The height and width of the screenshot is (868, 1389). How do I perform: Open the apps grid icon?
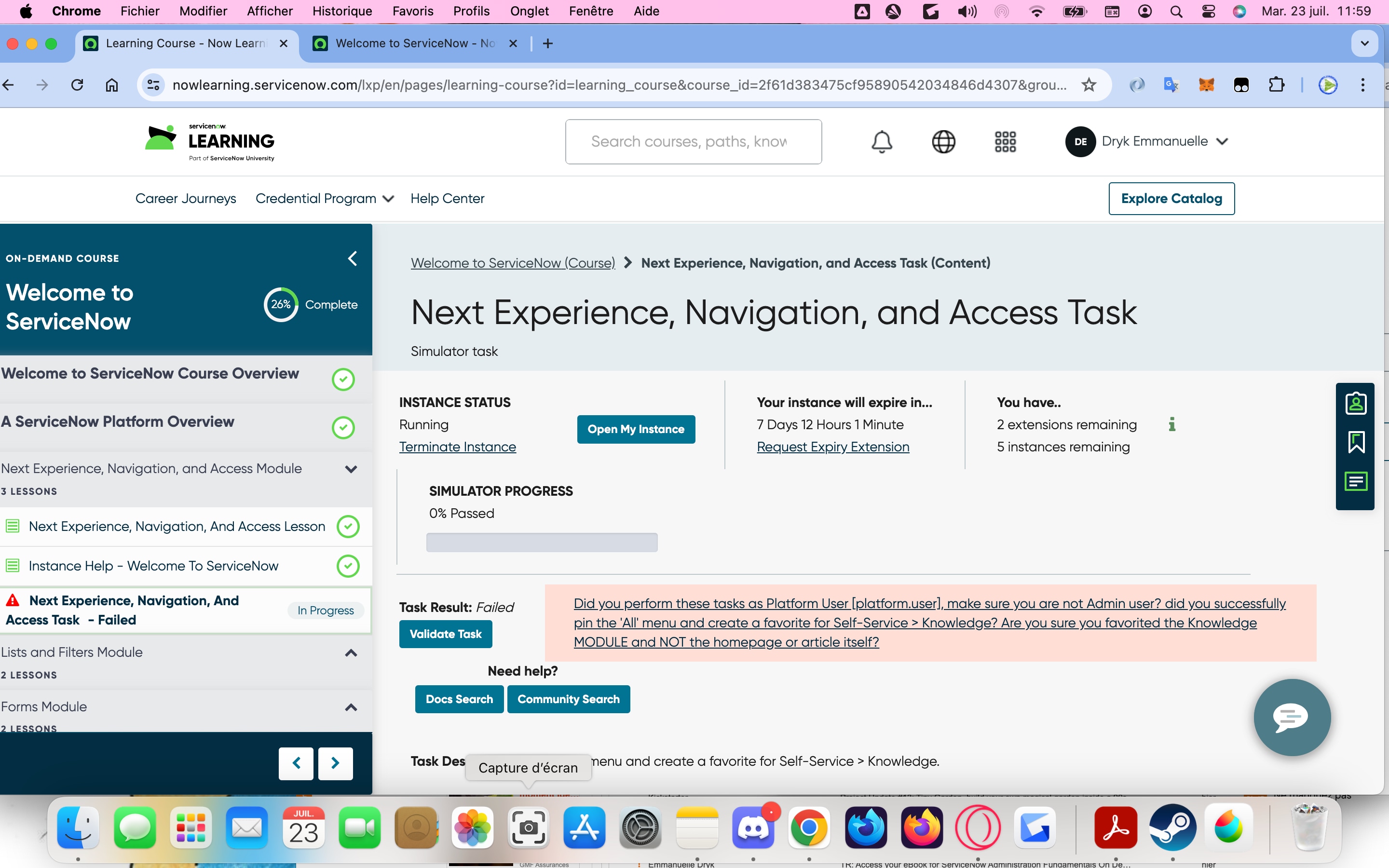[1005, 141]
